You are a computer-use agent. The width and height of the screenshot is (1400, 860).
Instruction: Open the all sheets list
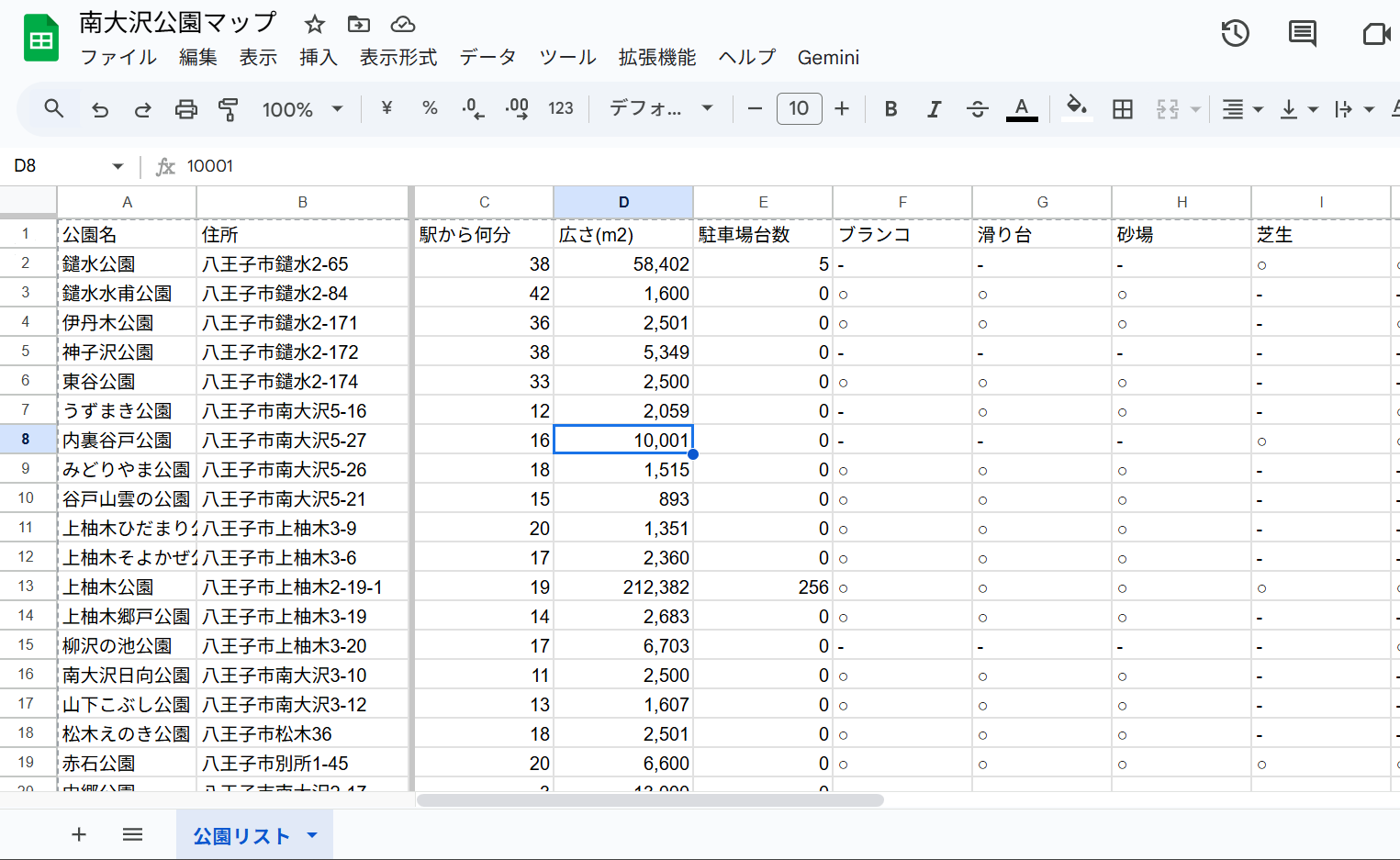[x=132, y=834]
